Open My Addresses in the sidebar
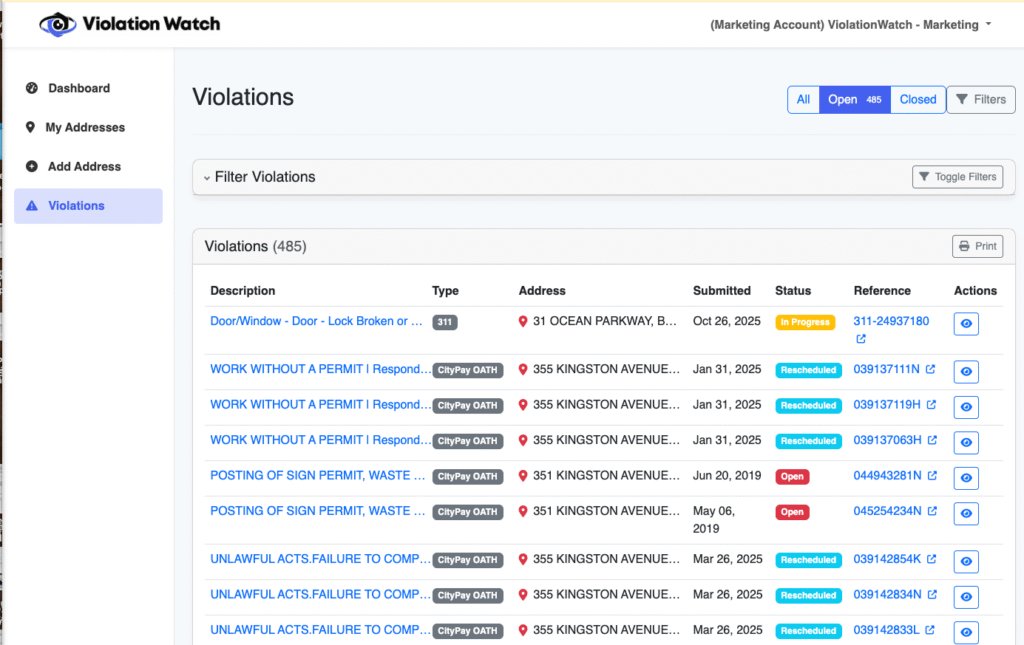The width and height of the screenshot is (1024, 645). tap(85, 127)
